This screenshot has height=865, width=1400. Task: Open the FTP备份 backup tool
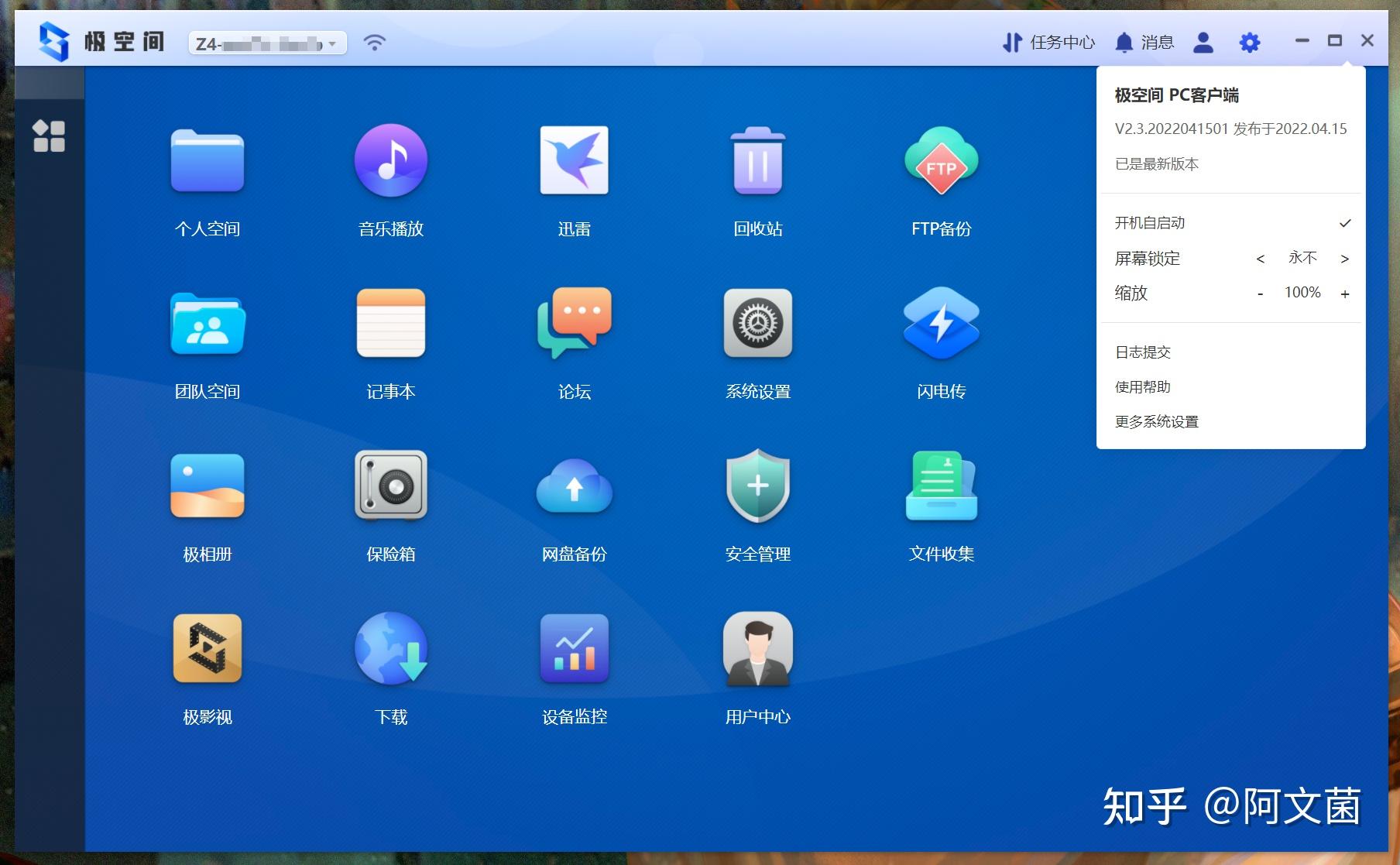[942, 160]
